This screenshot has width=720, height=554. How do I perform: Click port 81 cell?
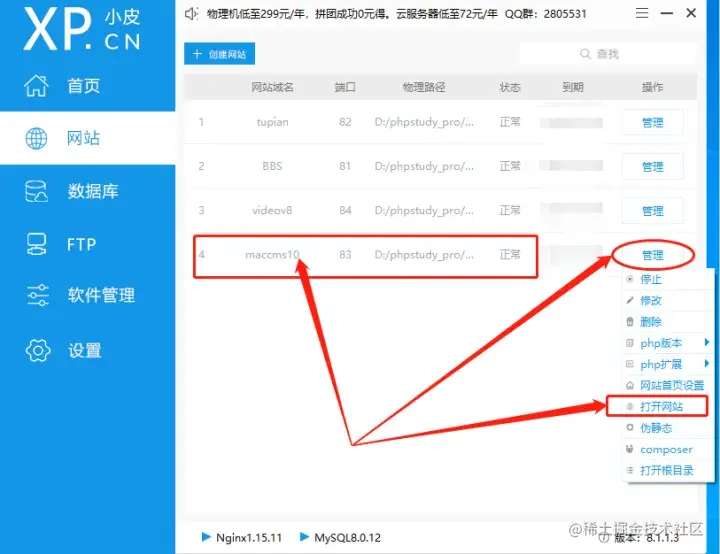[x=345, y=166]
